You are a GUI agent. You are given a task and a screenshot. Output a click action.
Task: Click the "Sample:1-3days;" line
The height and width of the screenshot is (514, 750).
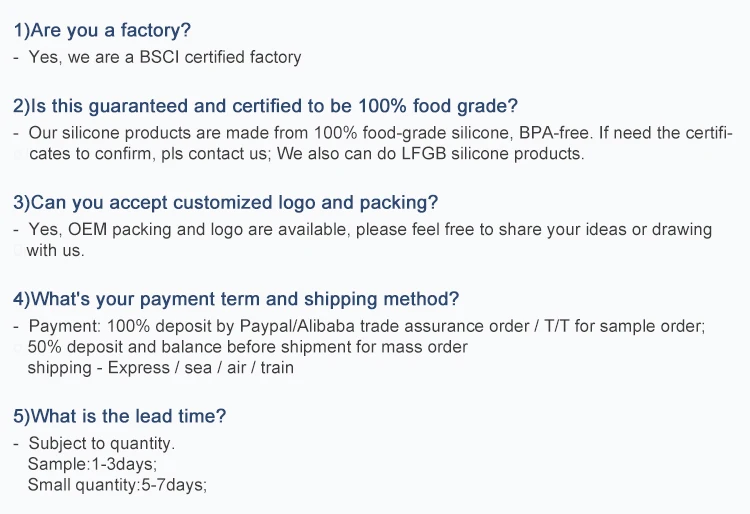[92, 464]
